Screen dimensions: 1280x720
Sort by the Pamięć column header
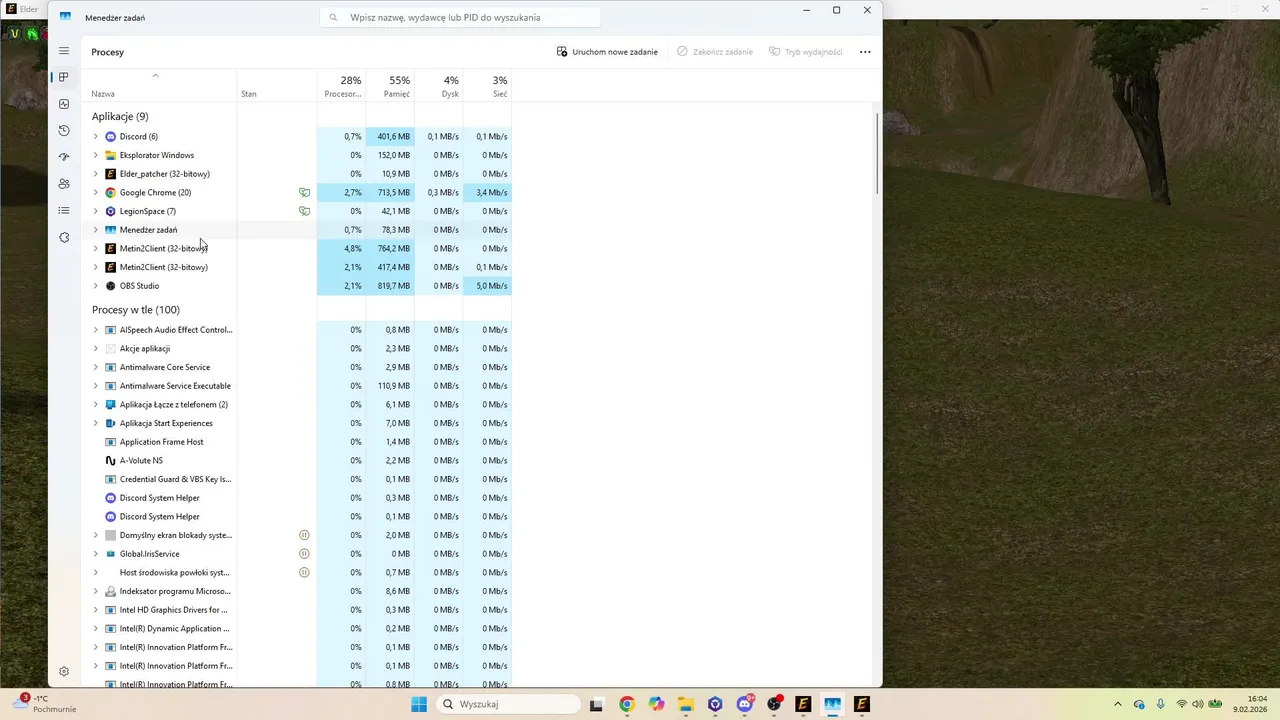tap(390, 86)
